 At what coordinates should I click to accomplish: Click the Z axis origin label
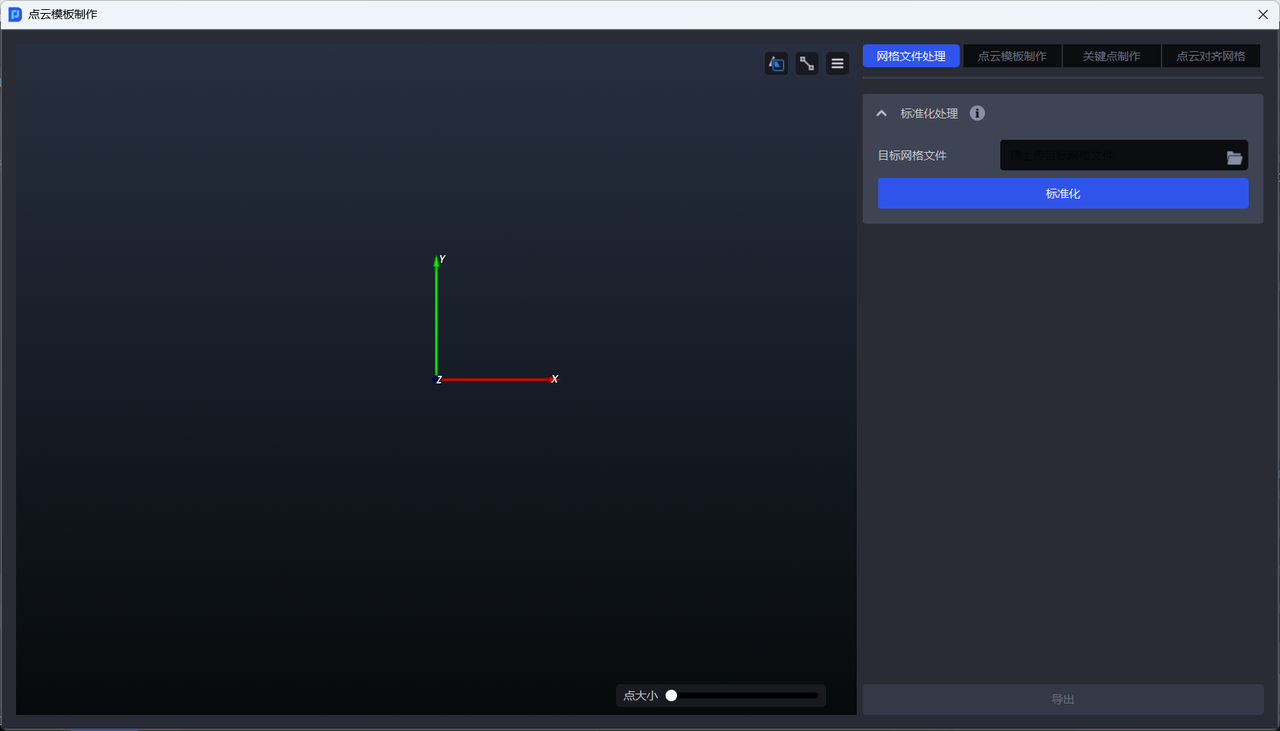[438, 380]
